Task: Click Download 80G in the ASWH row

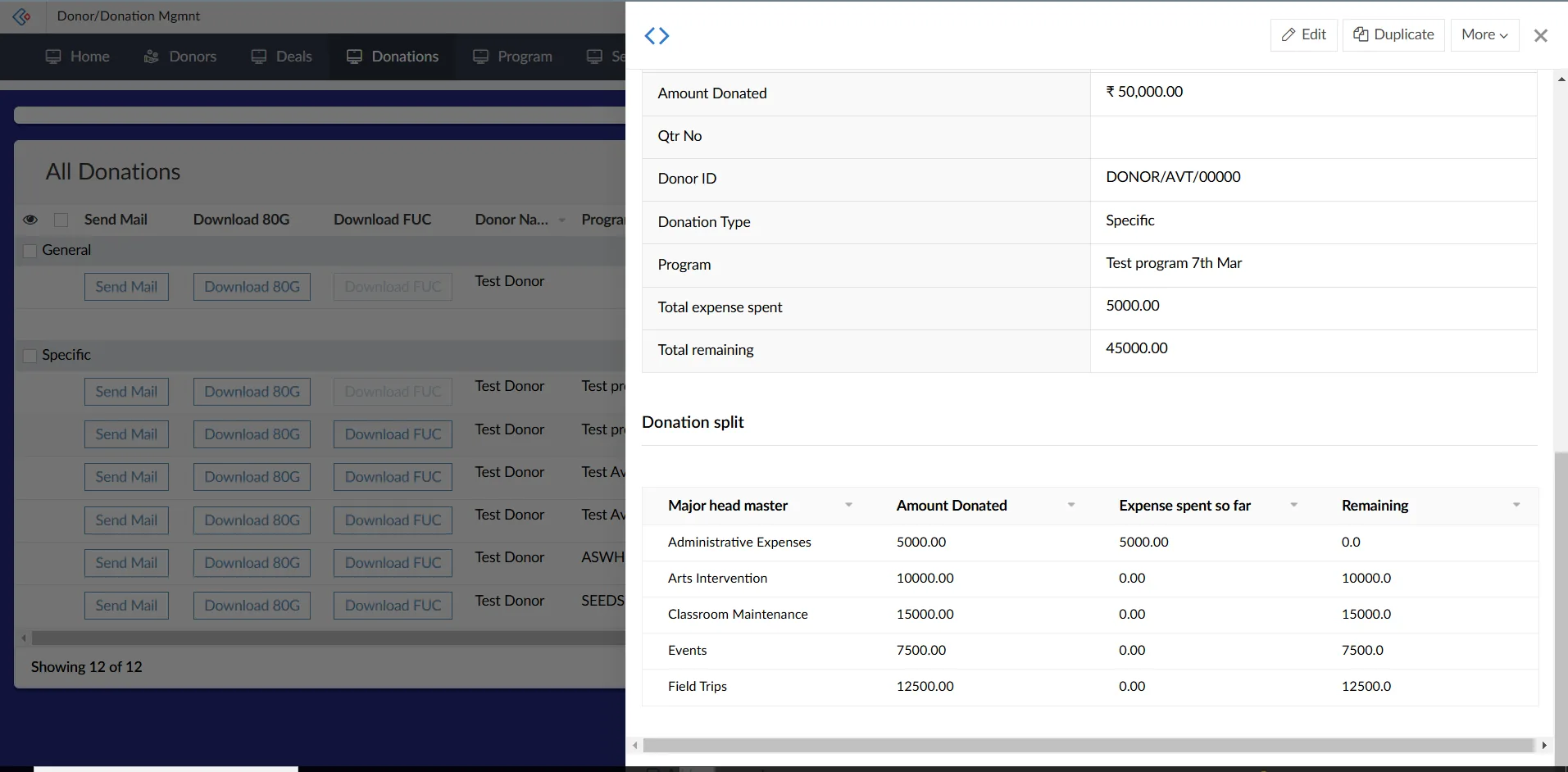Action: [x=252, y=563]
